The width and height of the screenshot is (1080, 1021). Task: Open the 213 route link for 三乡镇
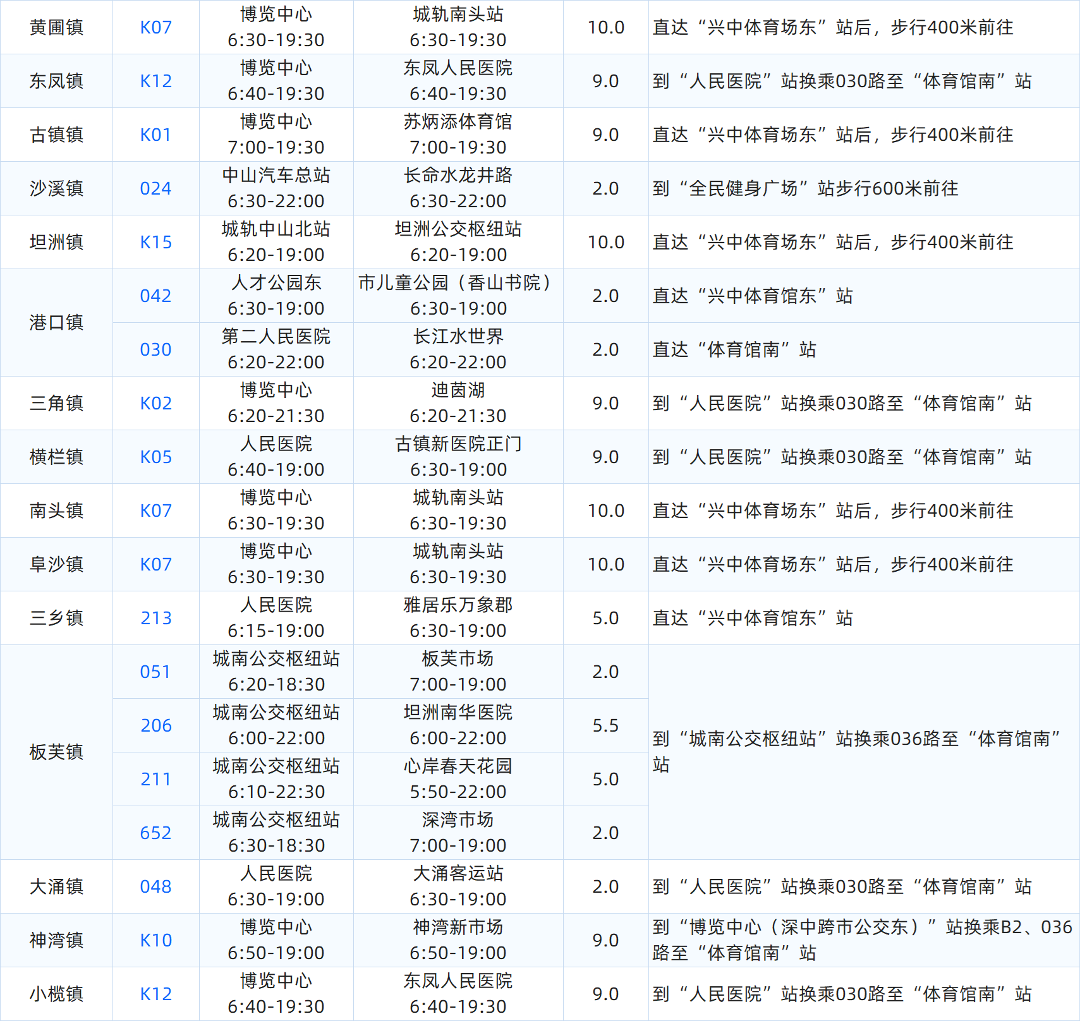coord(156,618)
